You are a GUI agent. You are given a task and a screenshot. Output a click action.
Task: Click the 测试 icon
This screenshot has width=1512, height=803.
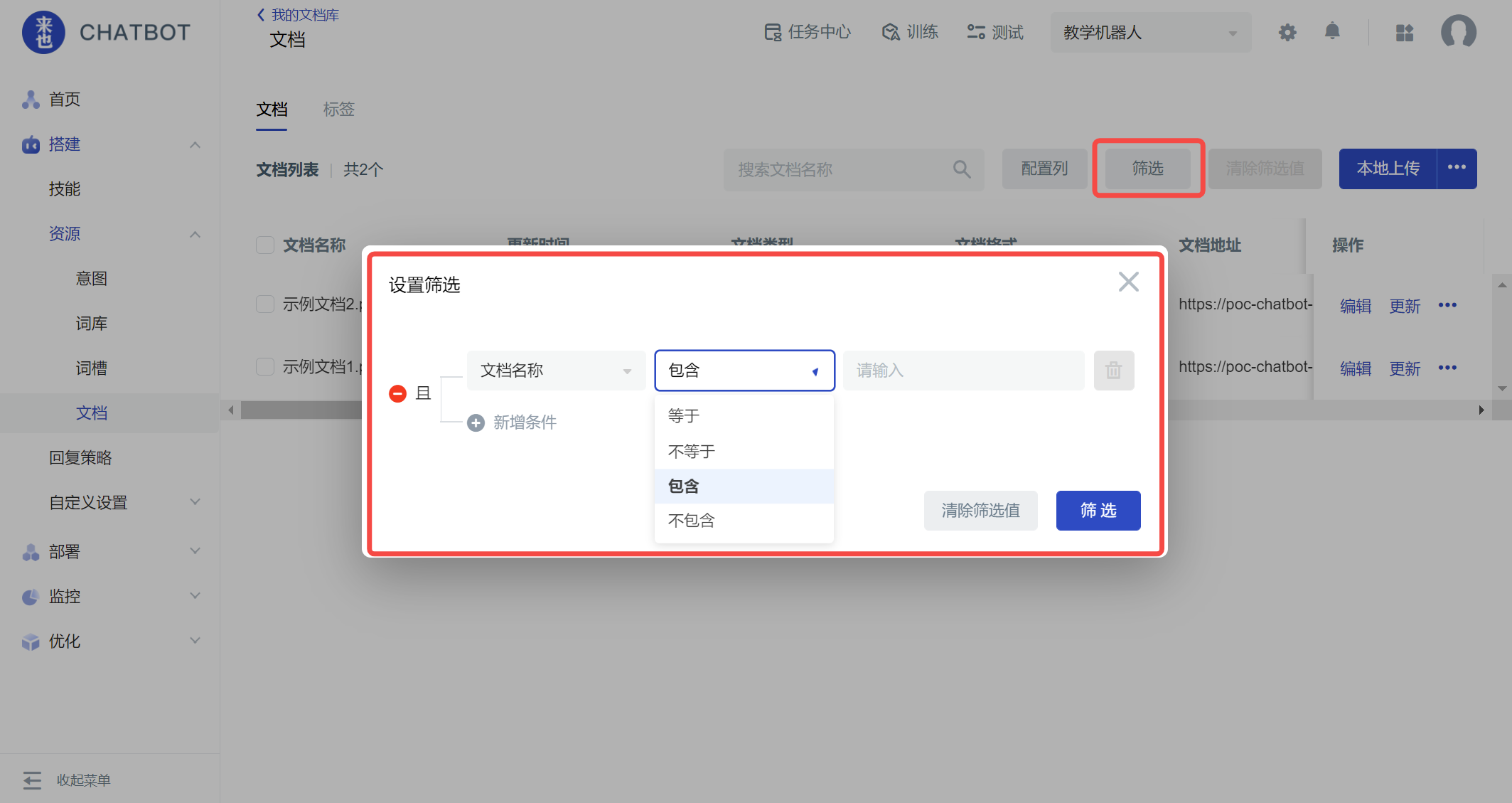pyautogui.click(x=976, y=32)
